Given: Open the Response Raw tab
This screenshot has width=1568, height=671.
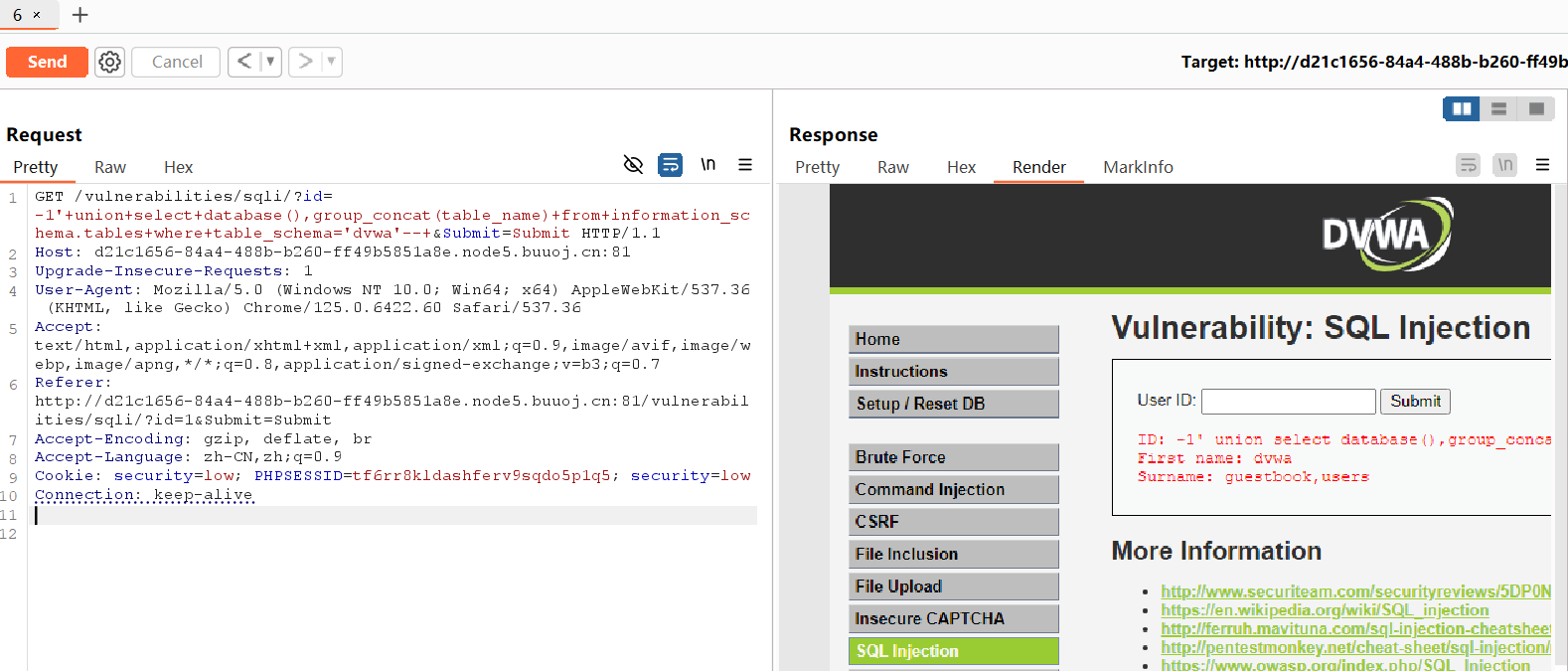Looking at the screenshot, I should click(x=893, y=167).
